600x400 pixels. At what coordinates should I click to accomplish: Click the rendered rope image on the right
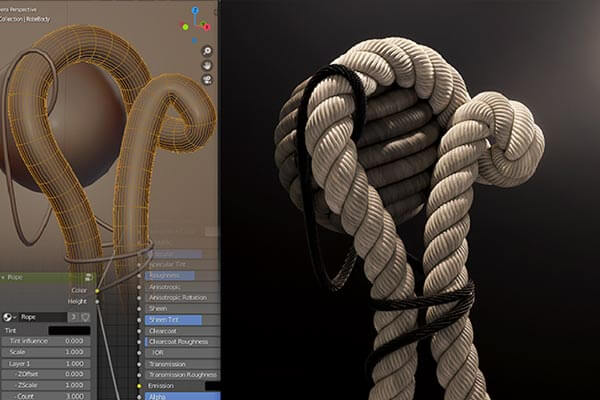point(410,200)
